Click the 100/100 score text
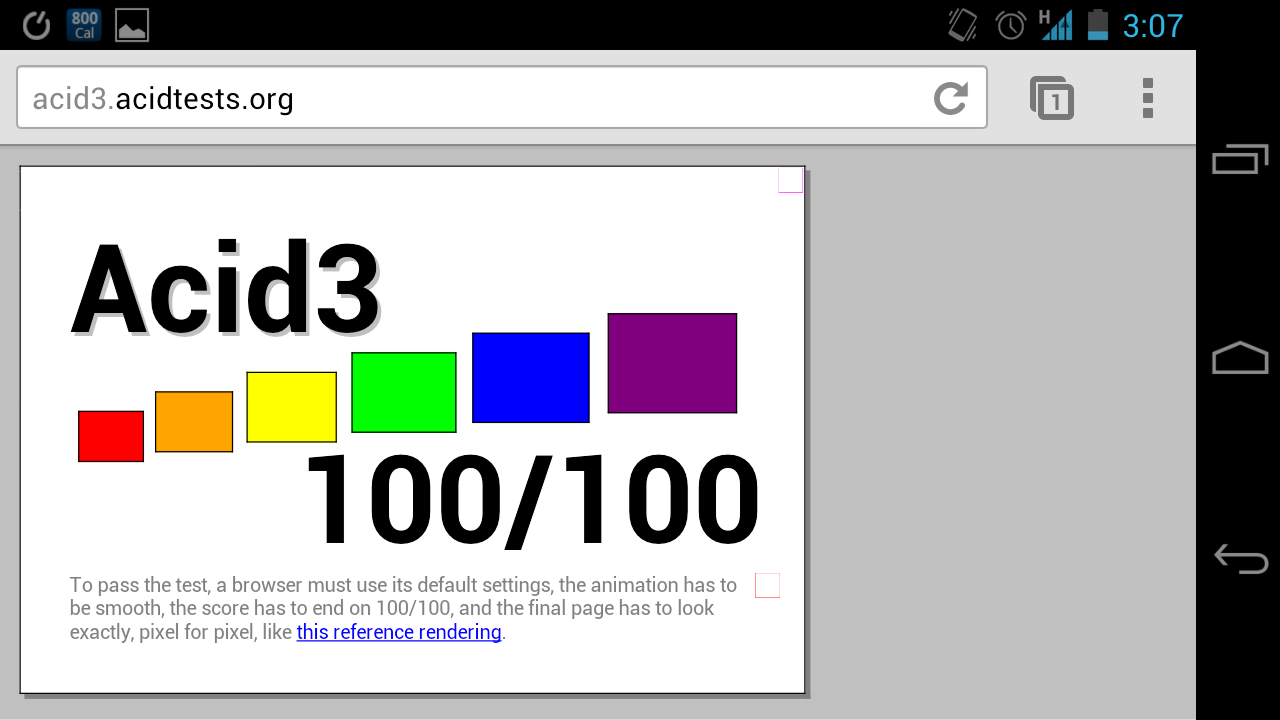1280x720 pixels. click(532, 499)
